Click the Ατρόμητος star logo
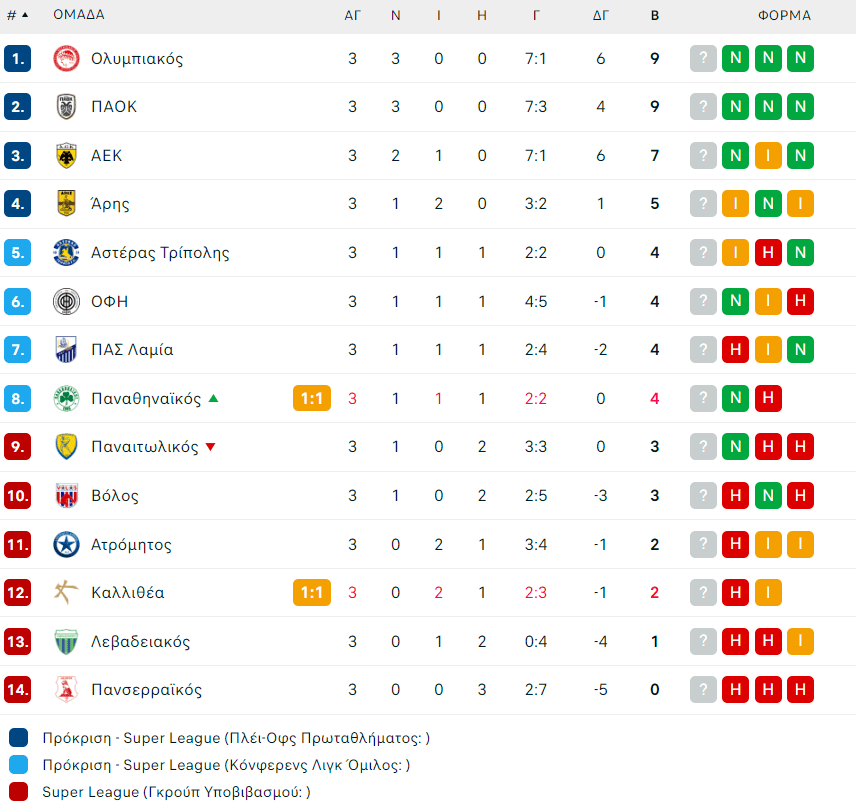The image size is (856, 809). coord(66,544)
